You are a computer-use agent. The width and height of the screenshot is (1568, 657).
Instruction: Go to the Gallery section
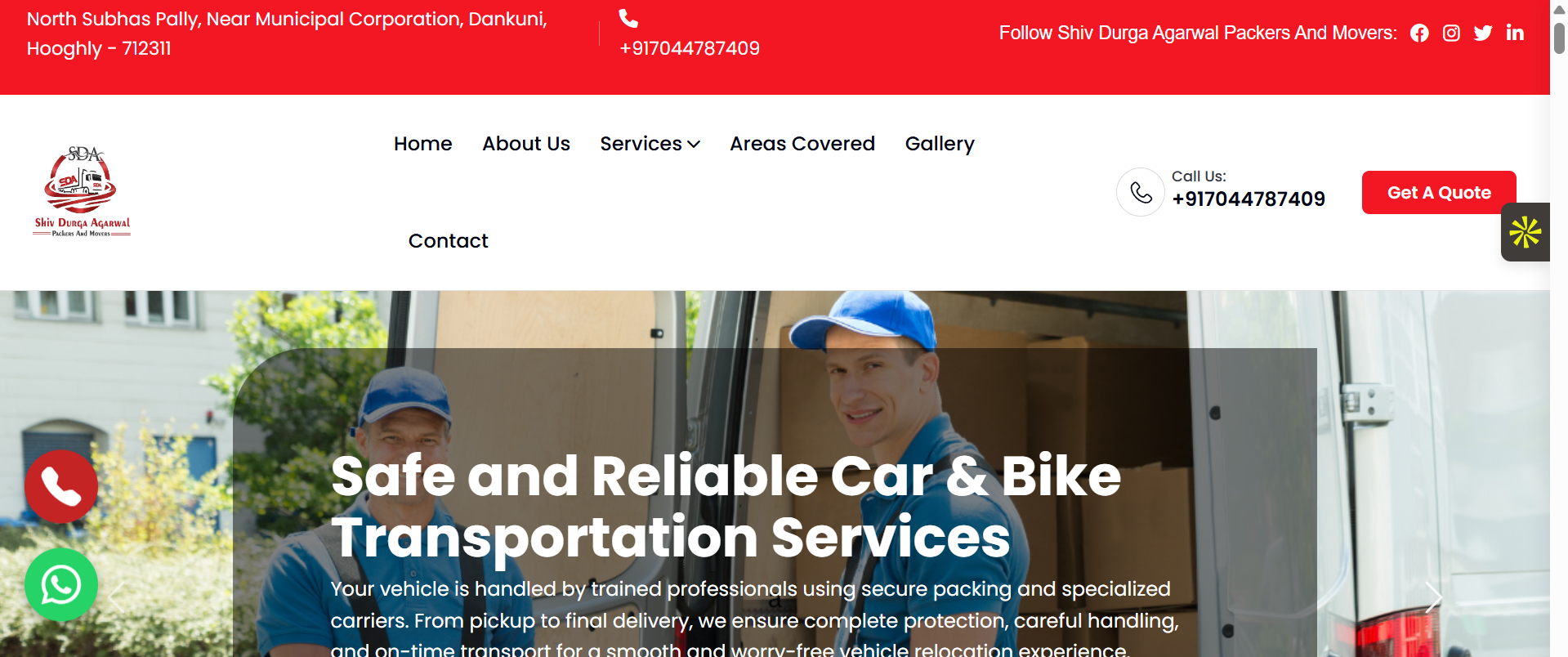939,144
